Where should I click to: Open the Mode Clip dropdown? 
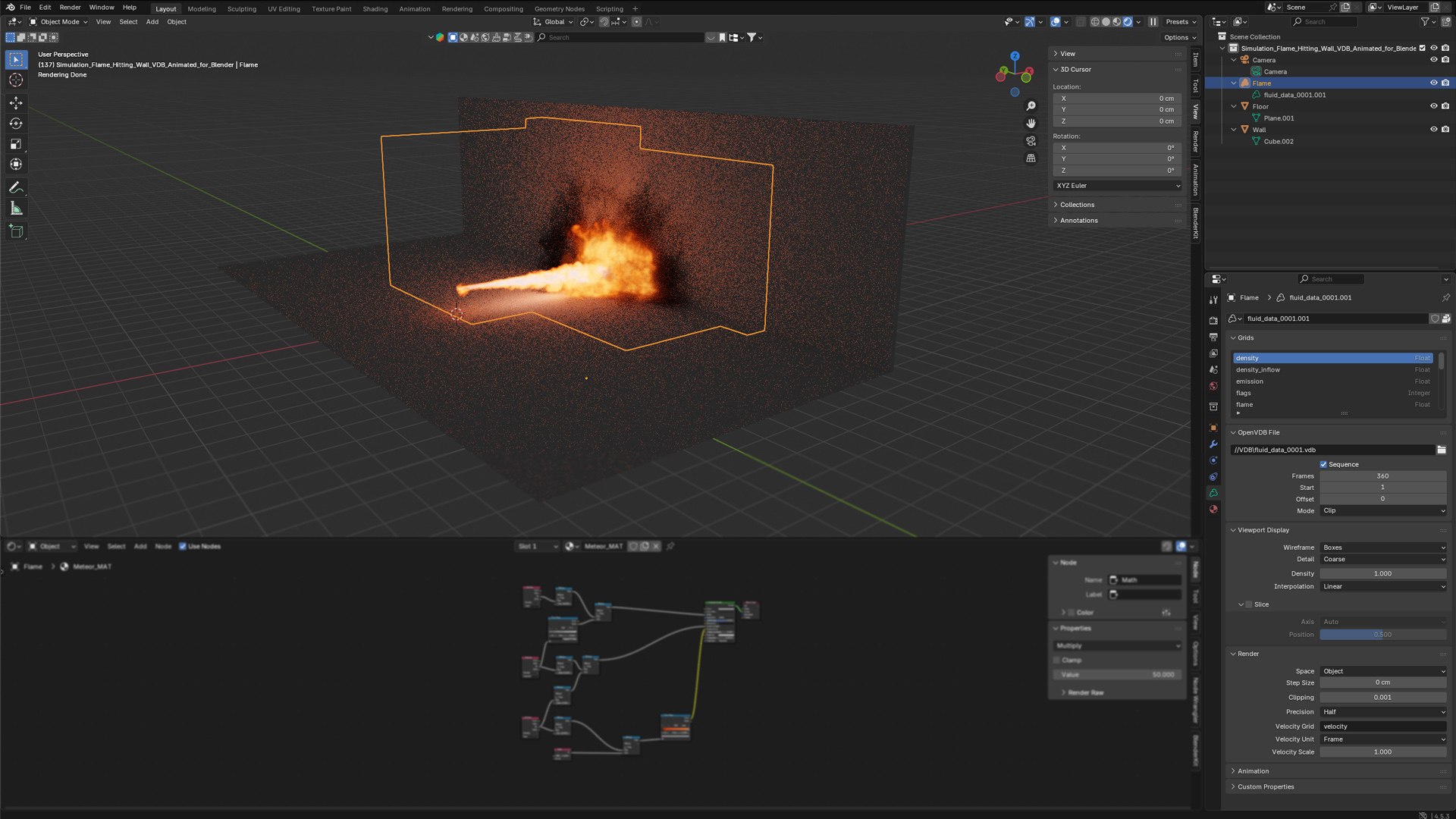click(1383, 511)
